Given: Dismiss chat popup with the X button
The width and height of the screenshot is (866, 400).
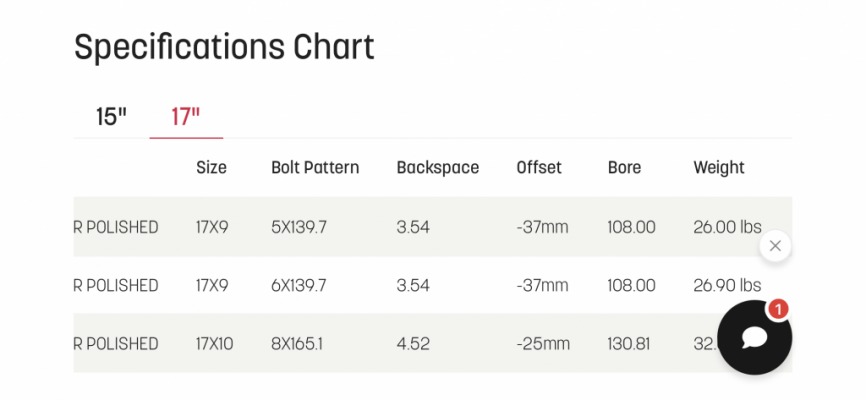Looking at the screenshot, I should point(775,246).
